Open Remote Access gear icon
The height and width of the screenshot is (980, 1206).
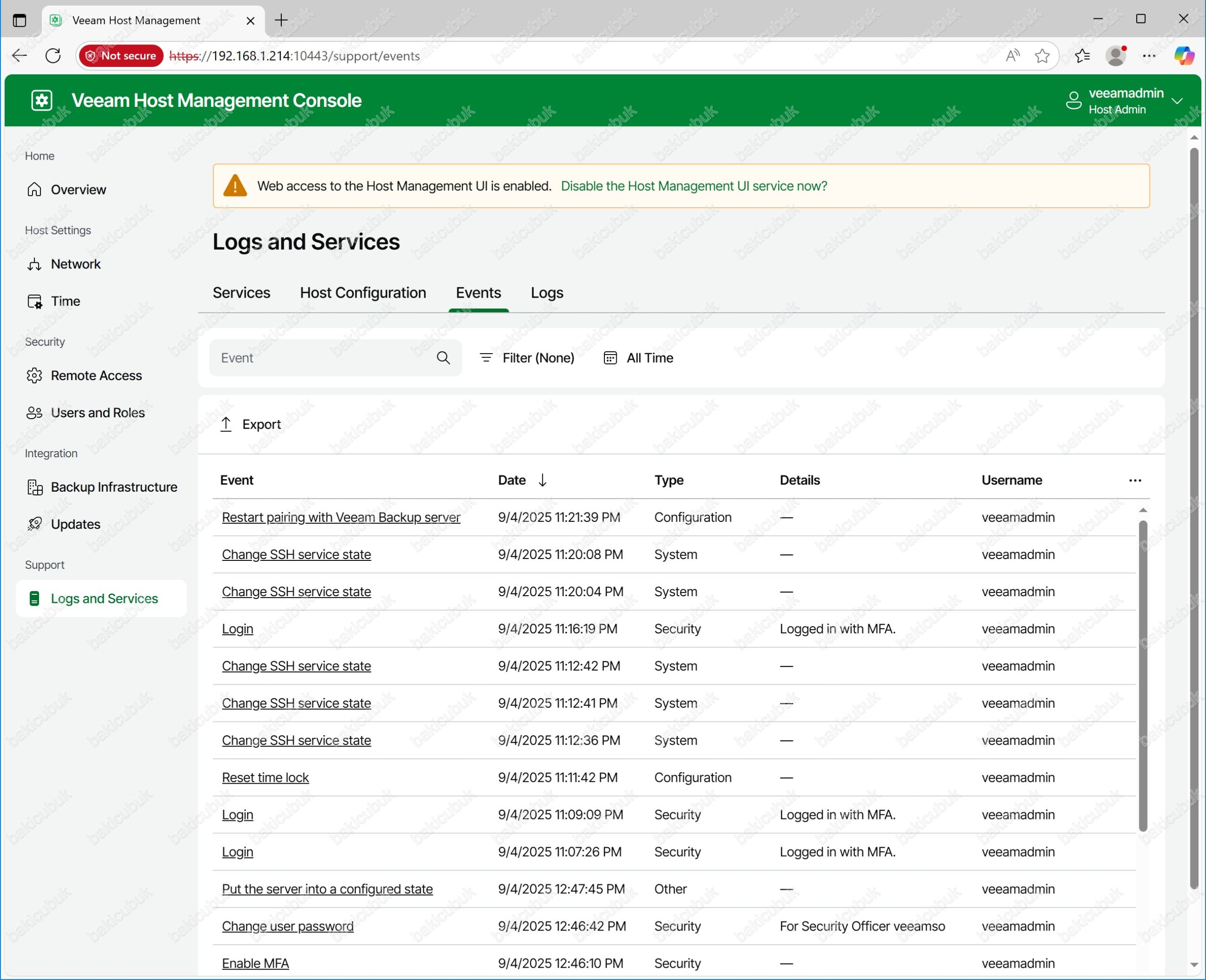click(x=34, y=375)
